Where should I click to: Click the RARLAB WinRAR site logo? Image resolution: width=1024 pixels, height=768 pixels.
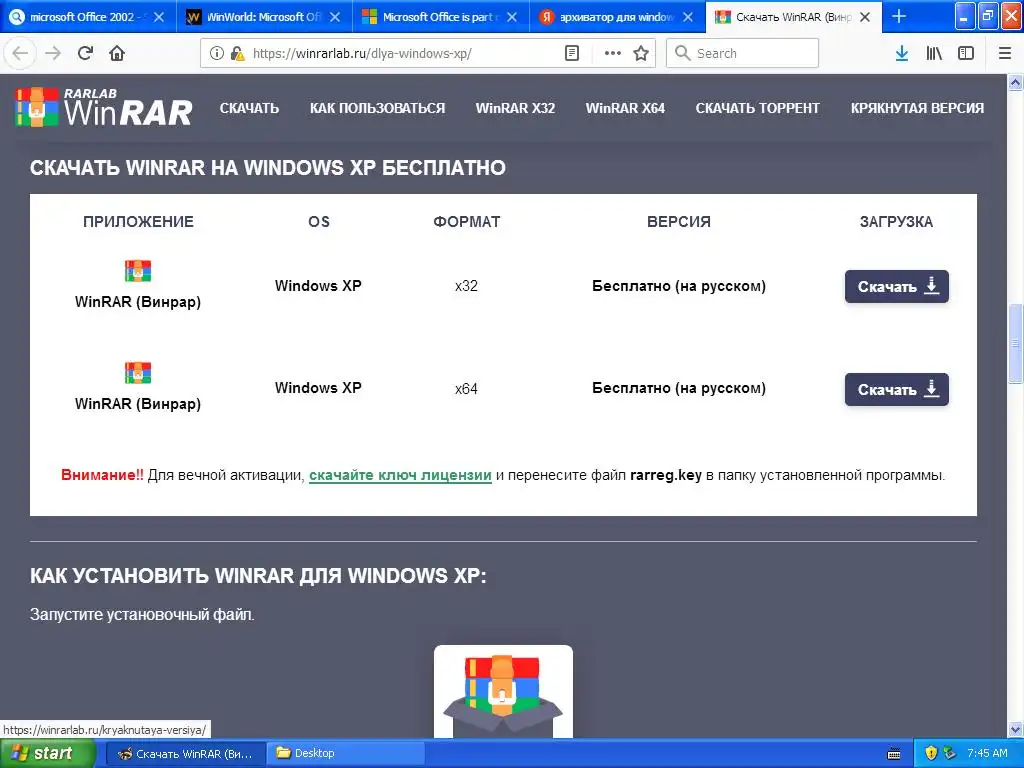(x=104, y=107)
